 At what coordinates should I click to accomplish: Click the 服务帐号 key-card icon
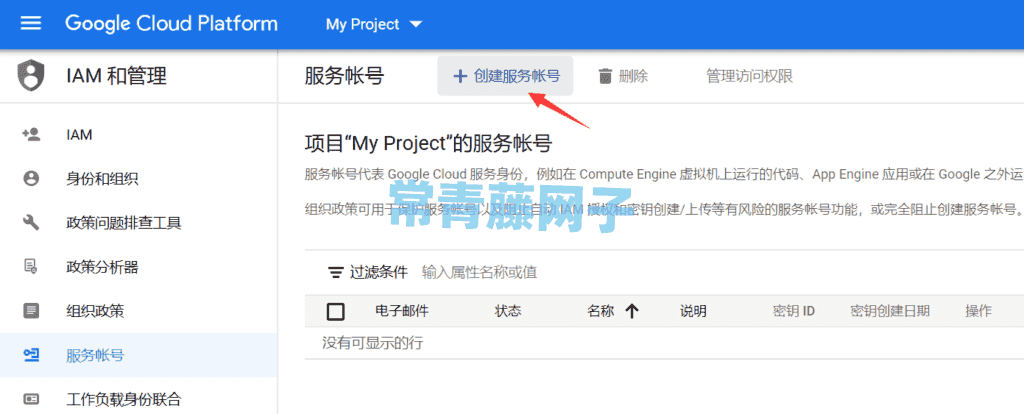(x=31, y=355)
